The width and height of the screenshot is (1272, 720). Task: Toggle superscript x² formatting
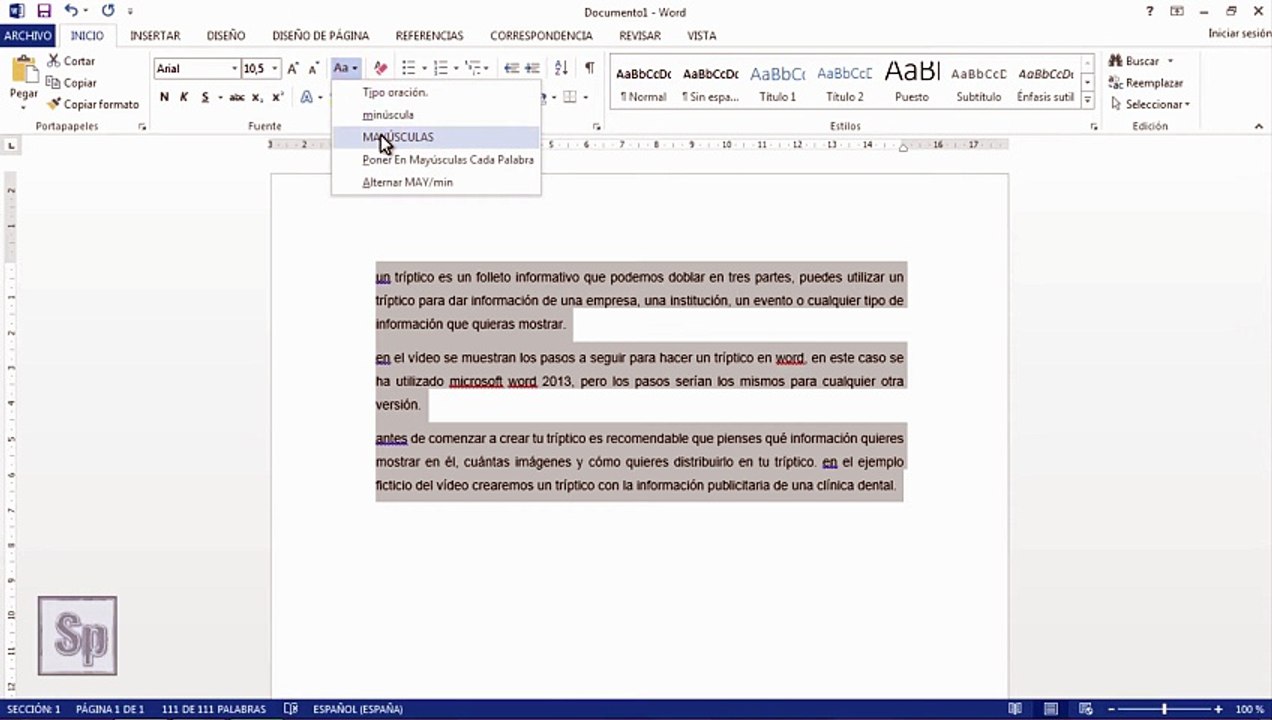[x=278, y=97]
